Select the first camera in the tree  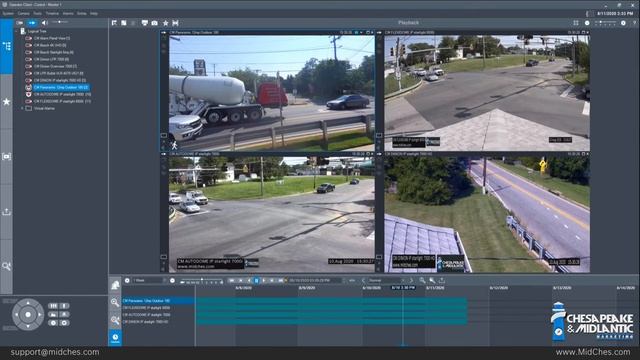click(x=51, y=38)
